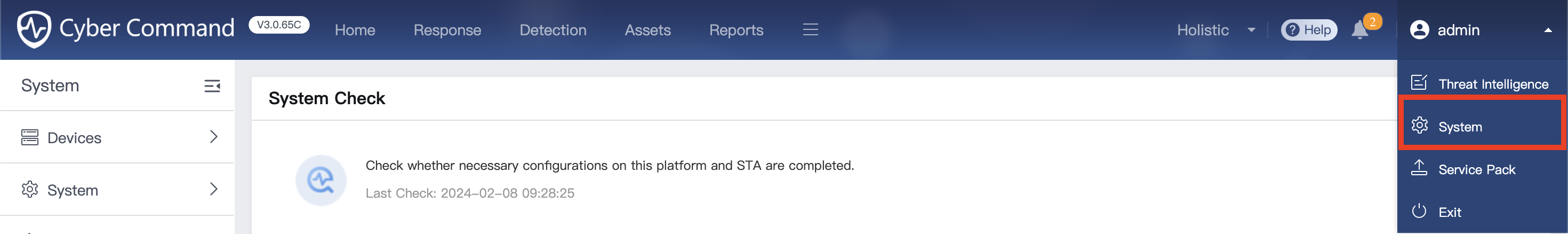Go to the Response tab
The width and height of the screenshot is (1568, 234).
pos(447,30)
